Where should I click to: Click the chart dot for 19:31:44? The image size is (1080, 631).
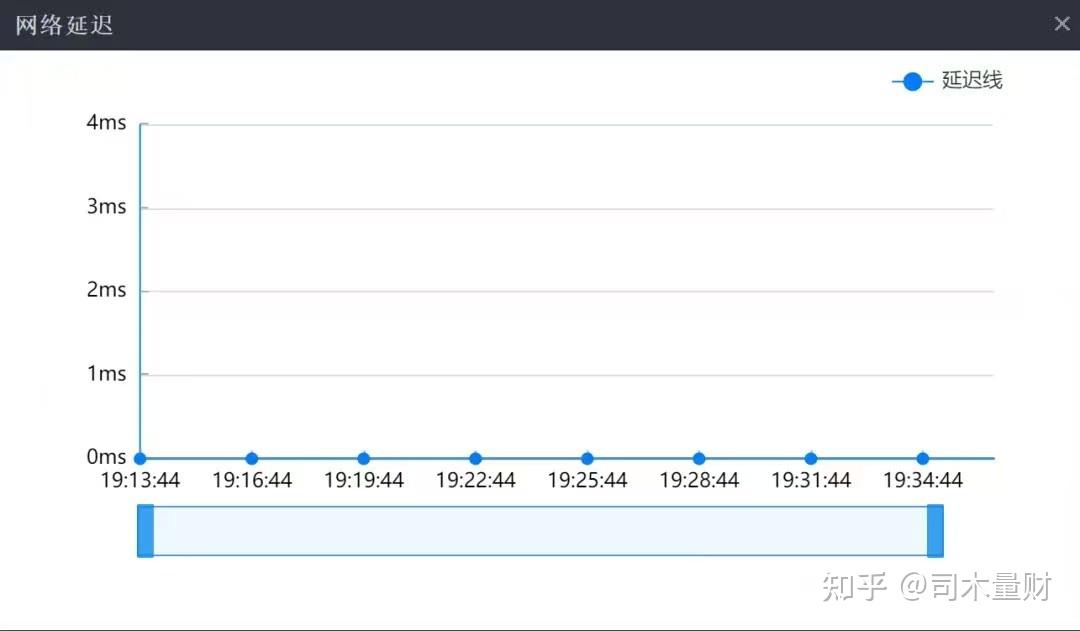click(x=811, y=459)
